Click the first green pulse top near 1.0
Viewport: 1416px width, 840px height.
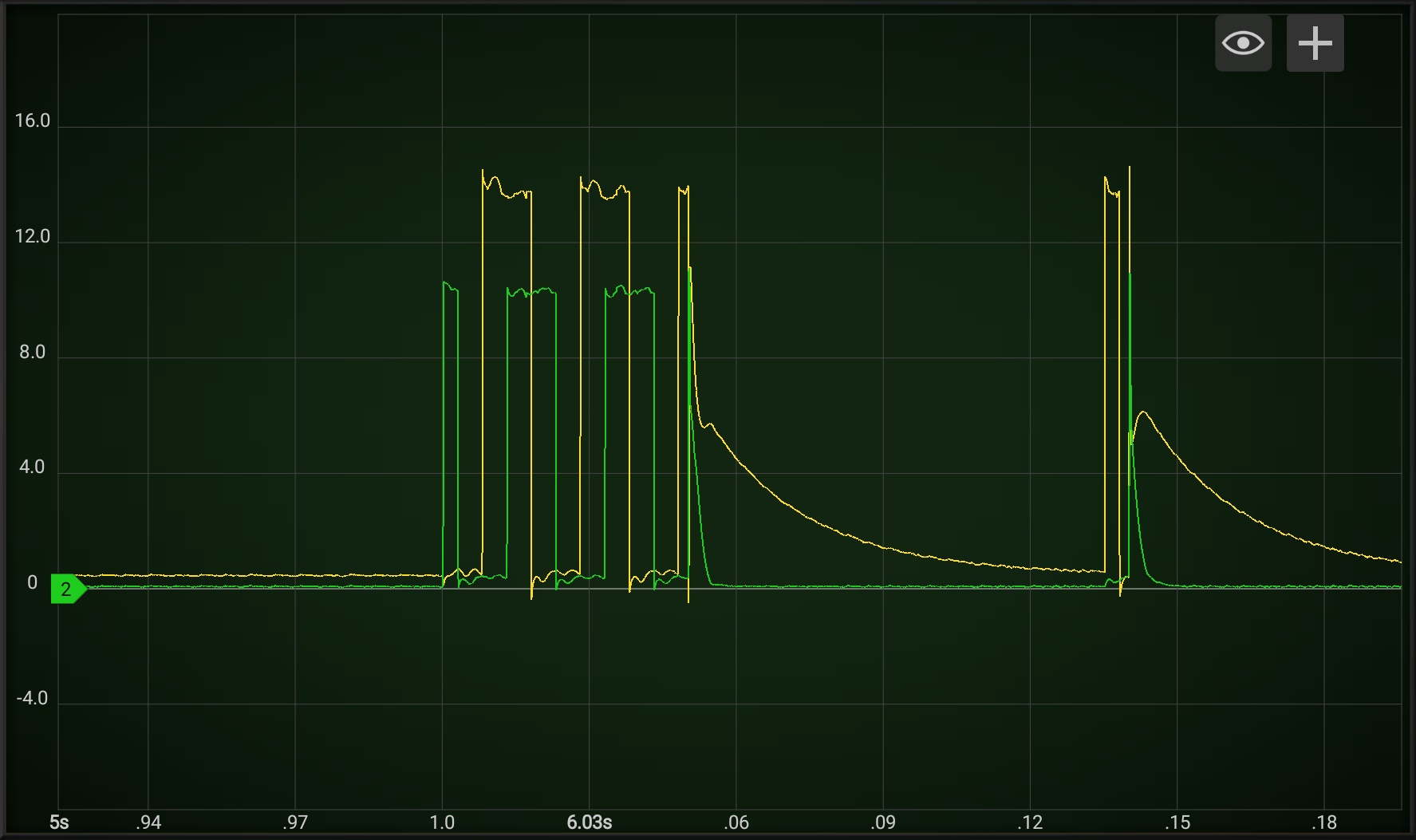(451, 286)
